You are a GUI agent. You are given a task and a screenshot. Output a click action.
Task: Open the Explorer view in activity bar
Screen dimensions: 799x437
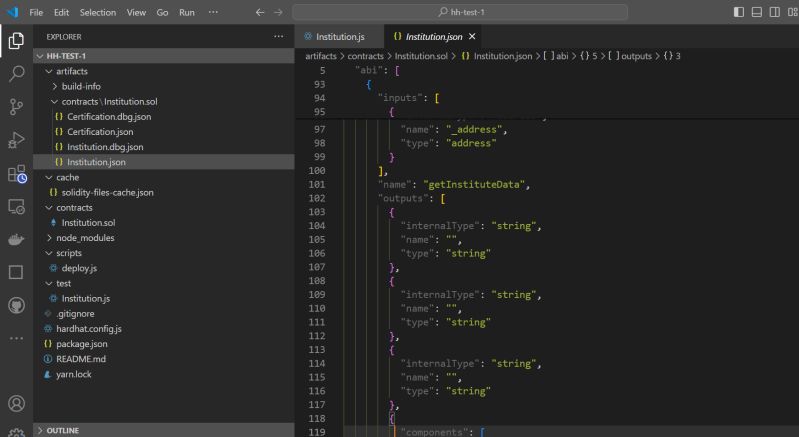16,41
